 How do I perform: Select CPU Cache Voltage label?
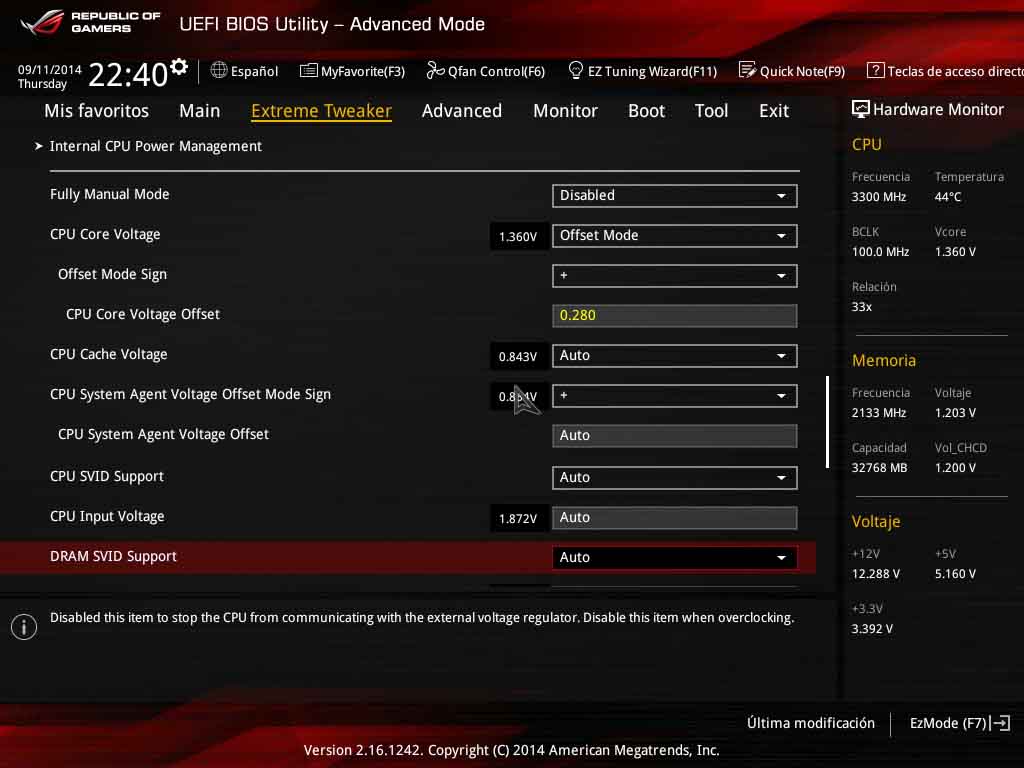108,355
